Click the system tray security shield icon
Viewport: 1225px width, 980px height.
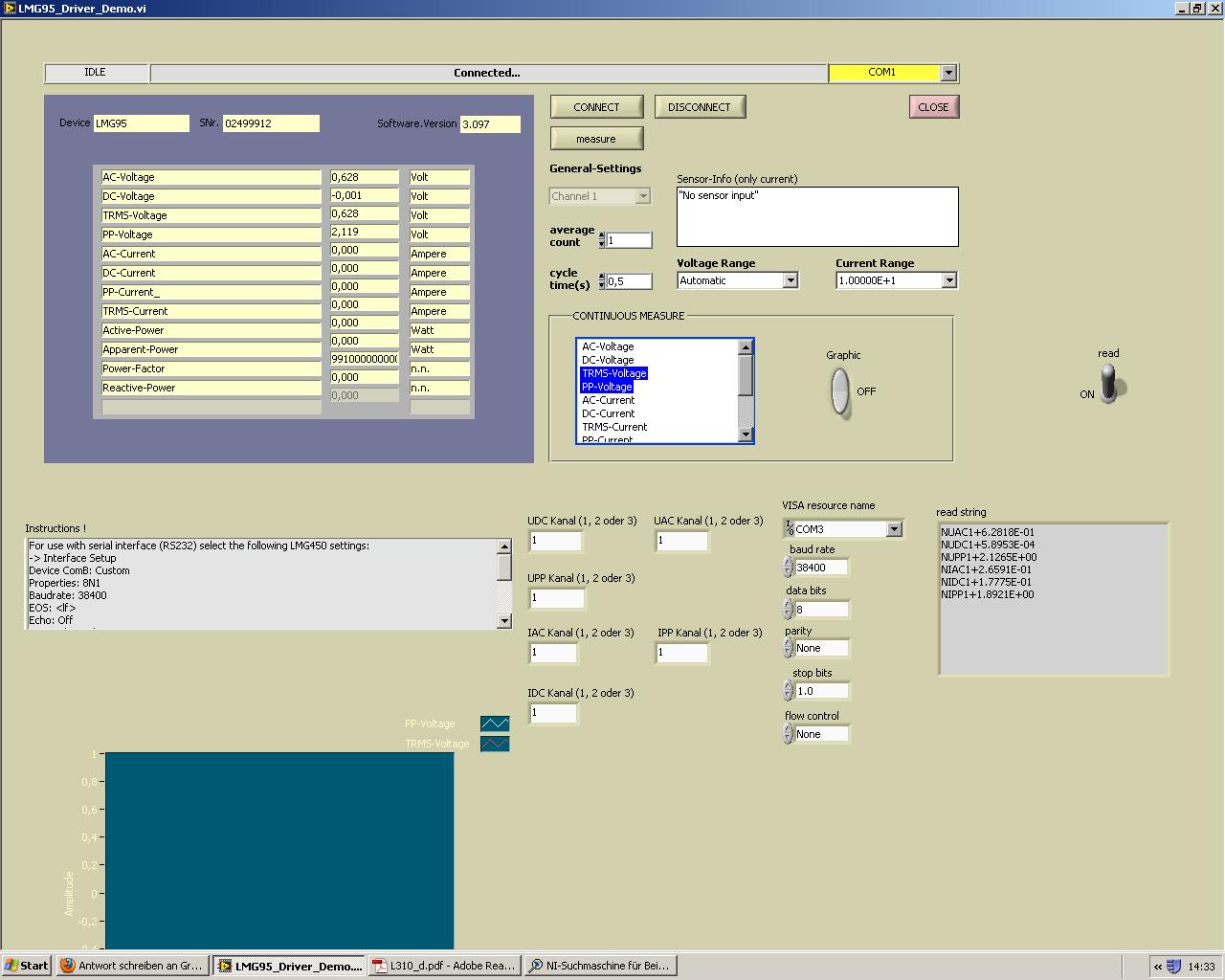coord(1173,966)
